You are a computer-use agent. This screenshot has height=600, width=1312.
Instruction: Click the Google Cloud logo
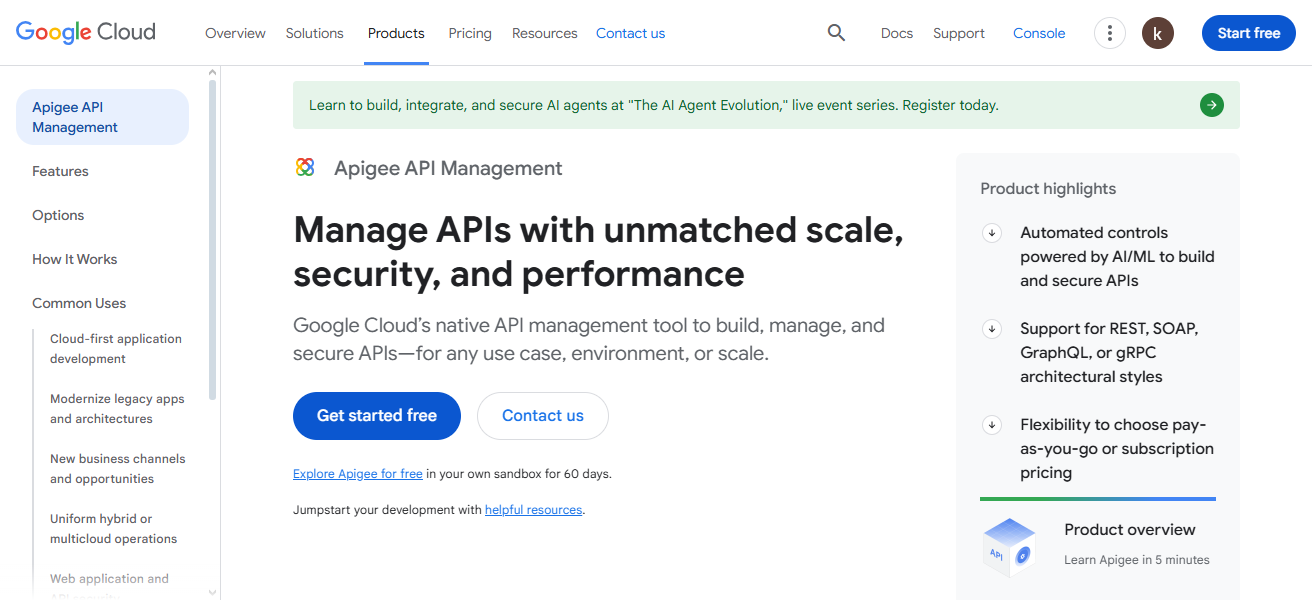[85, 31]
